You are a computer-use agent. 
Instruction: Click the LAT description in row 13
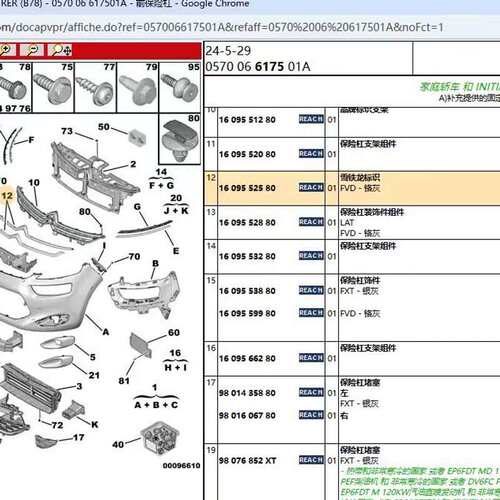coord(347,223)
